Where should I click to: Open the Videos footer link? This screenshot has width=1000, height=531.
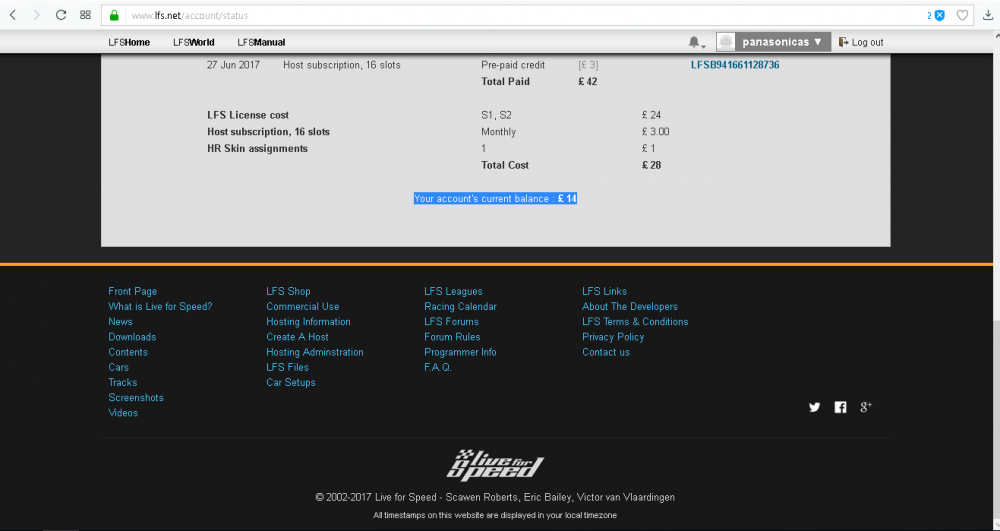[123, 413]
